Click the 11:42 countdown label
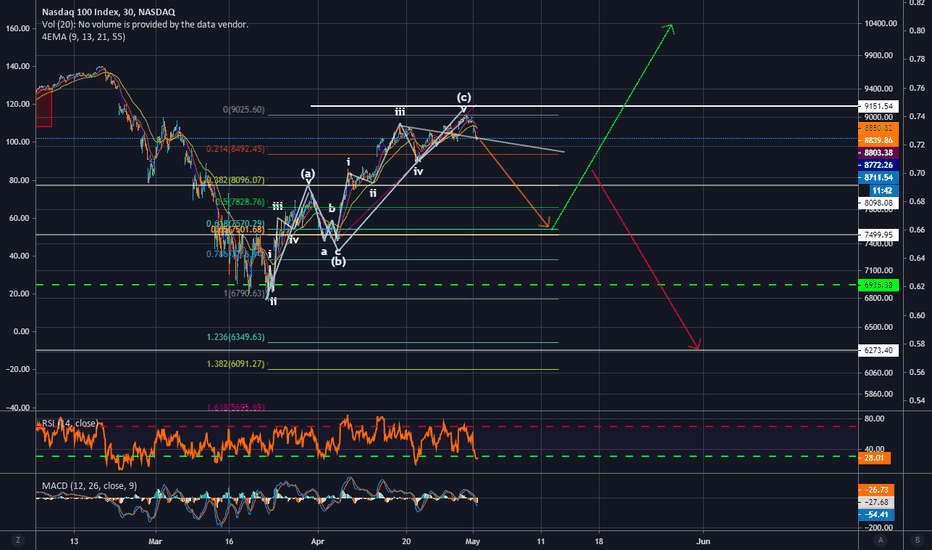This screenshot has width=932, height=550. click(x=883, y=191)
